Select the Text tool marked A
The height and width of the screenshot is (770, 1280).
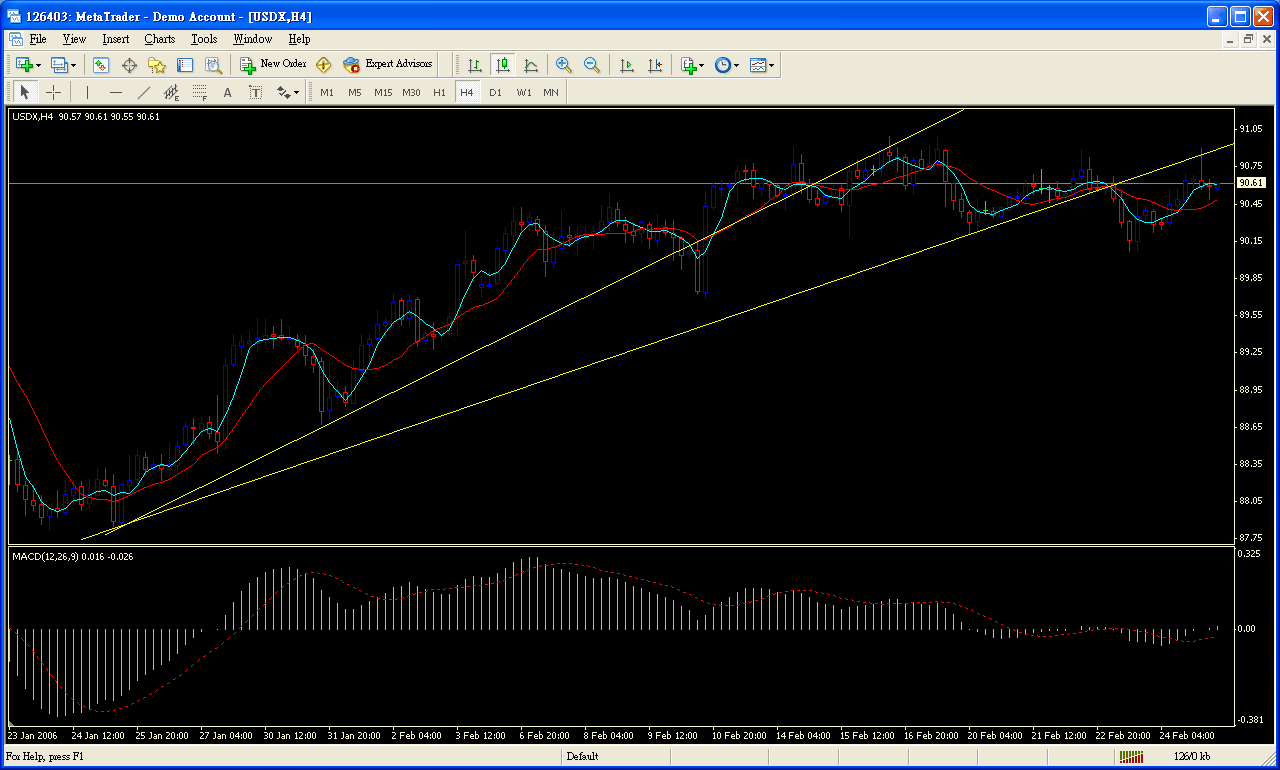click(x=228, y=92)
